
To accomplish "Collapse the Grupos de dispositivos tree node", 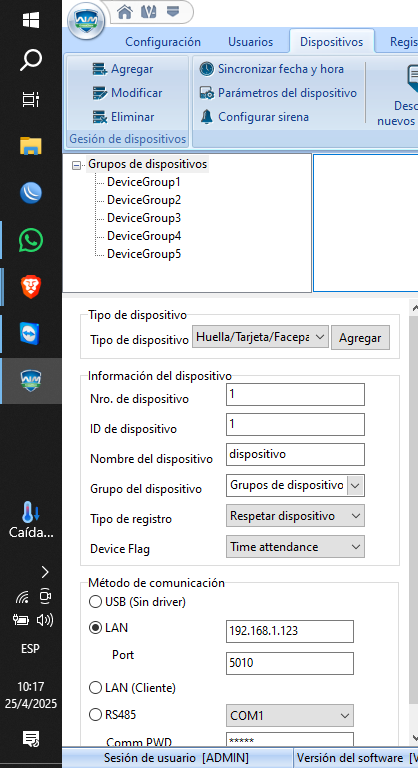I will pyautogui.click(x=76, y=166).
